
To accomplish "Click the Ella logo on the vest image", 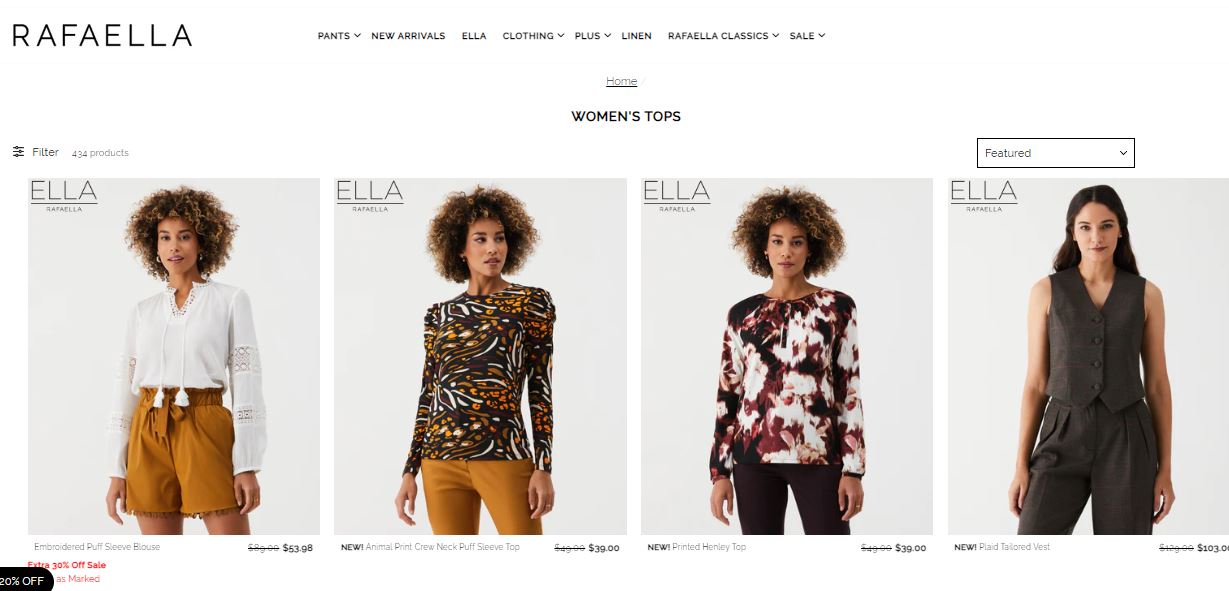I will tap(984, 195).
